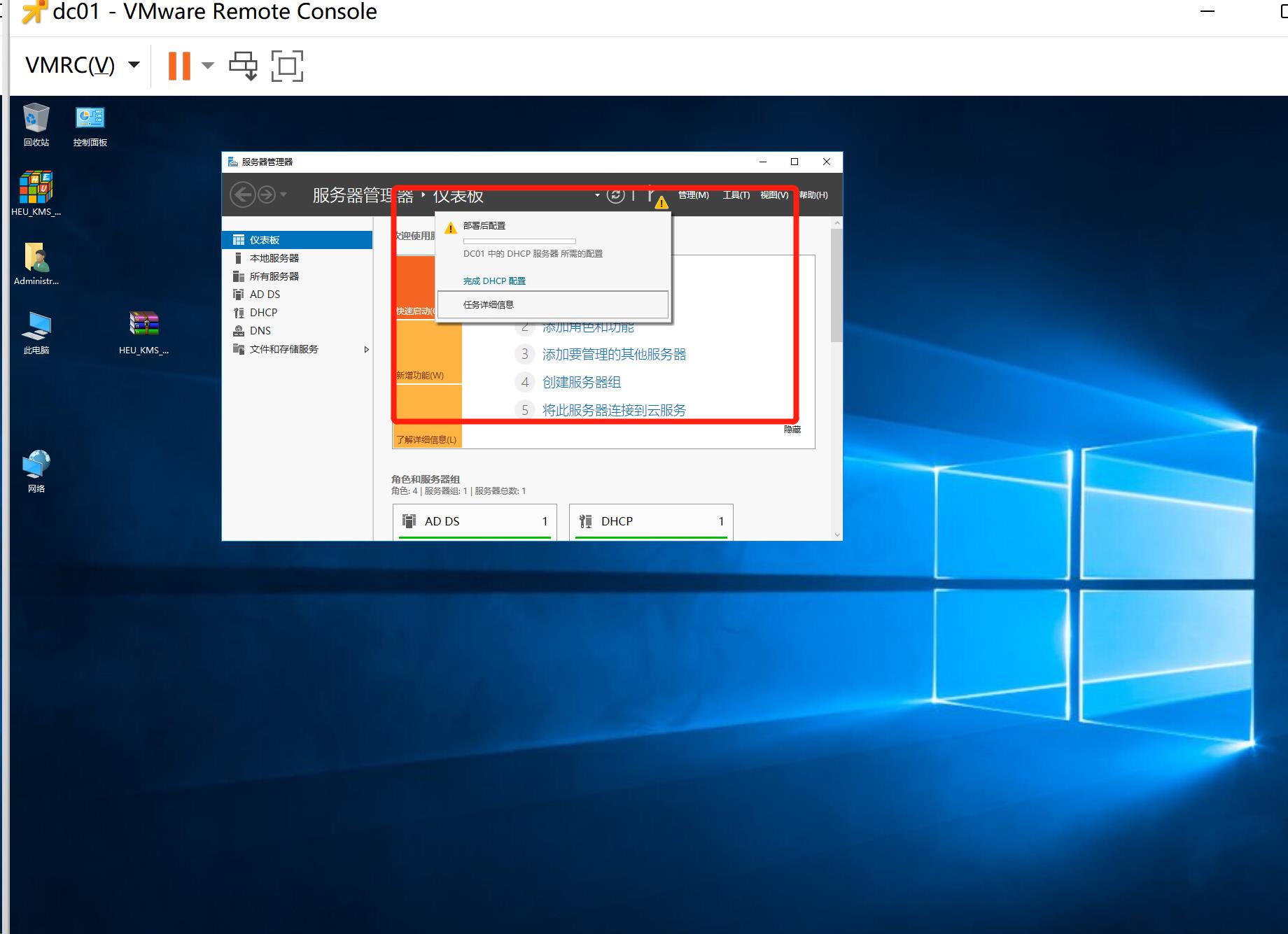
Task: Select the This PC desktop icon
Action: [x=36, y=332]
